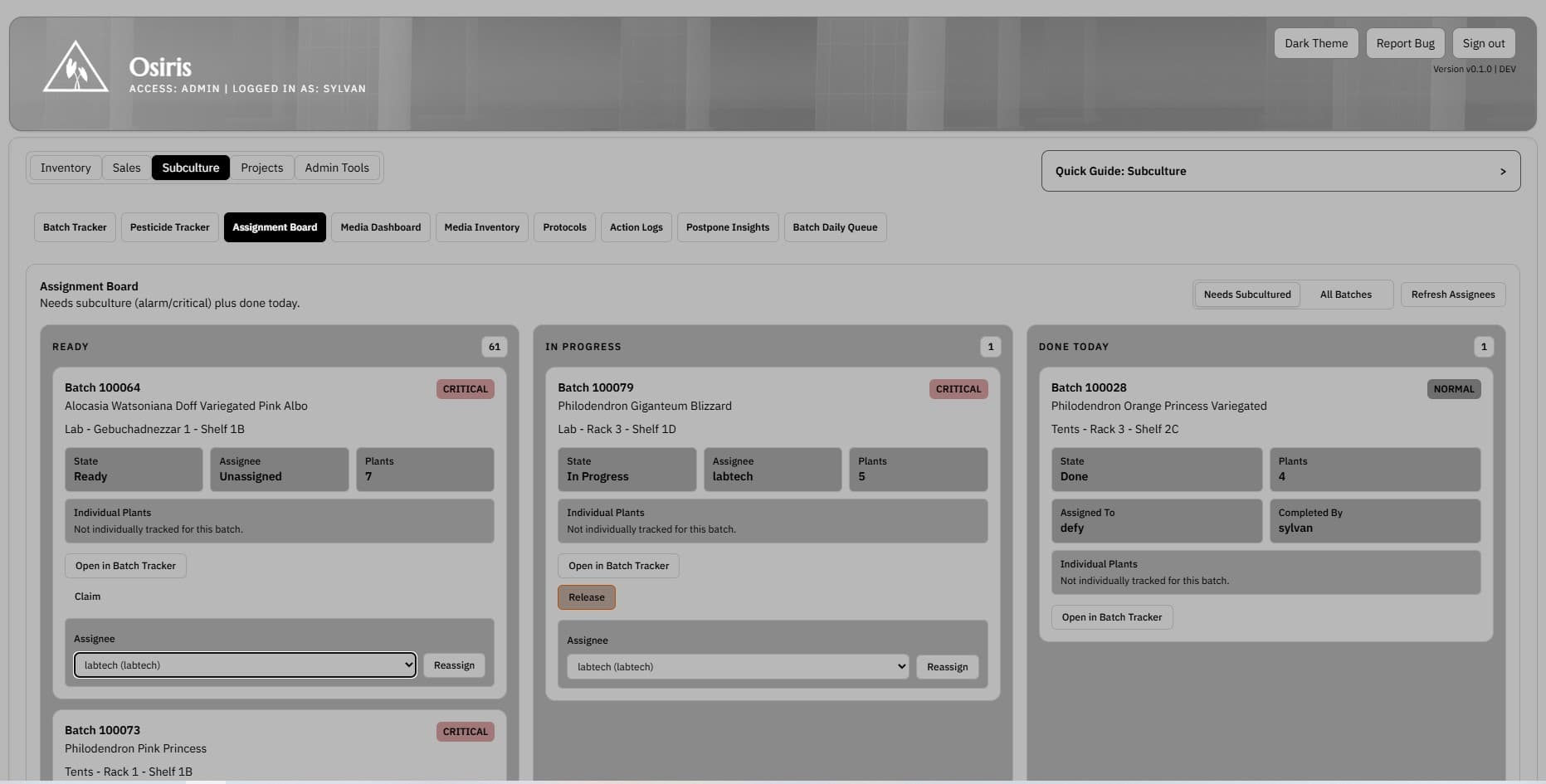Image resolution: width=1546 pixels, height=784 pixels.
Task: Switch to the Inventory tab
Action: (x=65, y=167)
